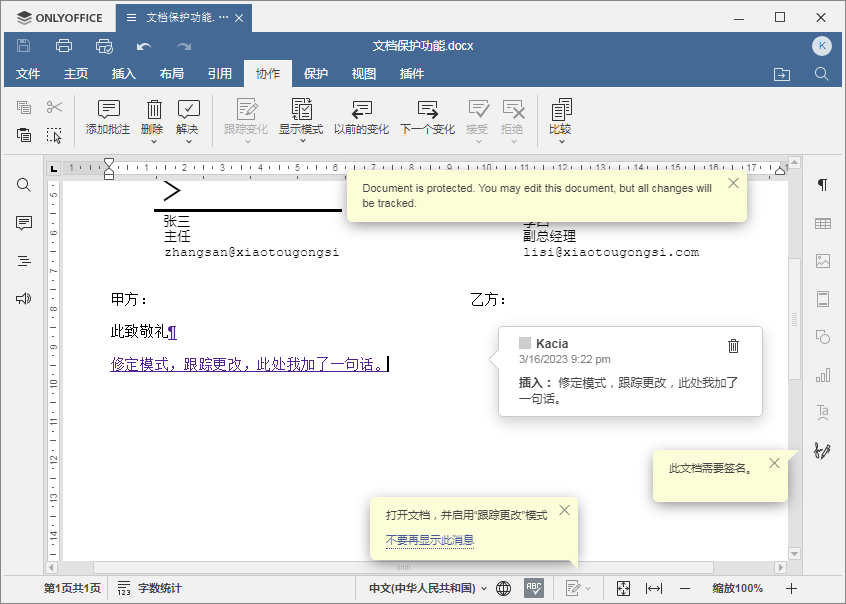Undo the last action

[144, 46]
